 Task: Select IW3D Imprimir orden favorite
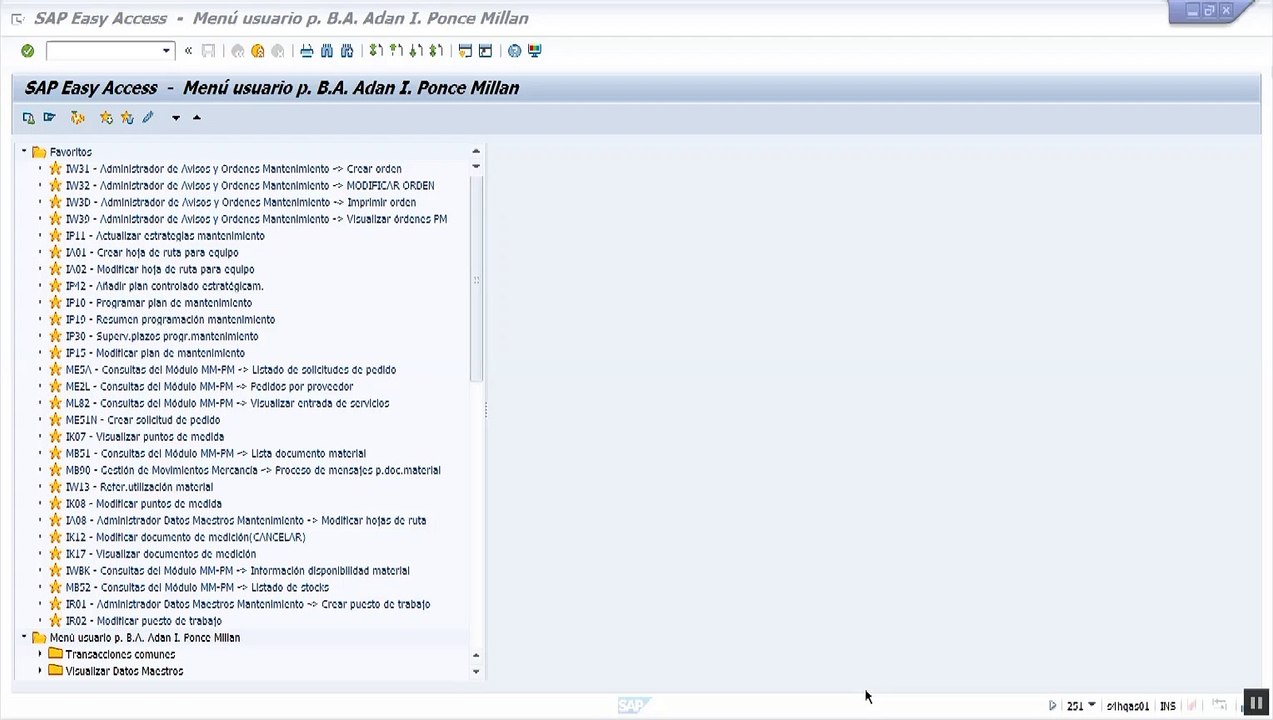(x=240, y=203)
